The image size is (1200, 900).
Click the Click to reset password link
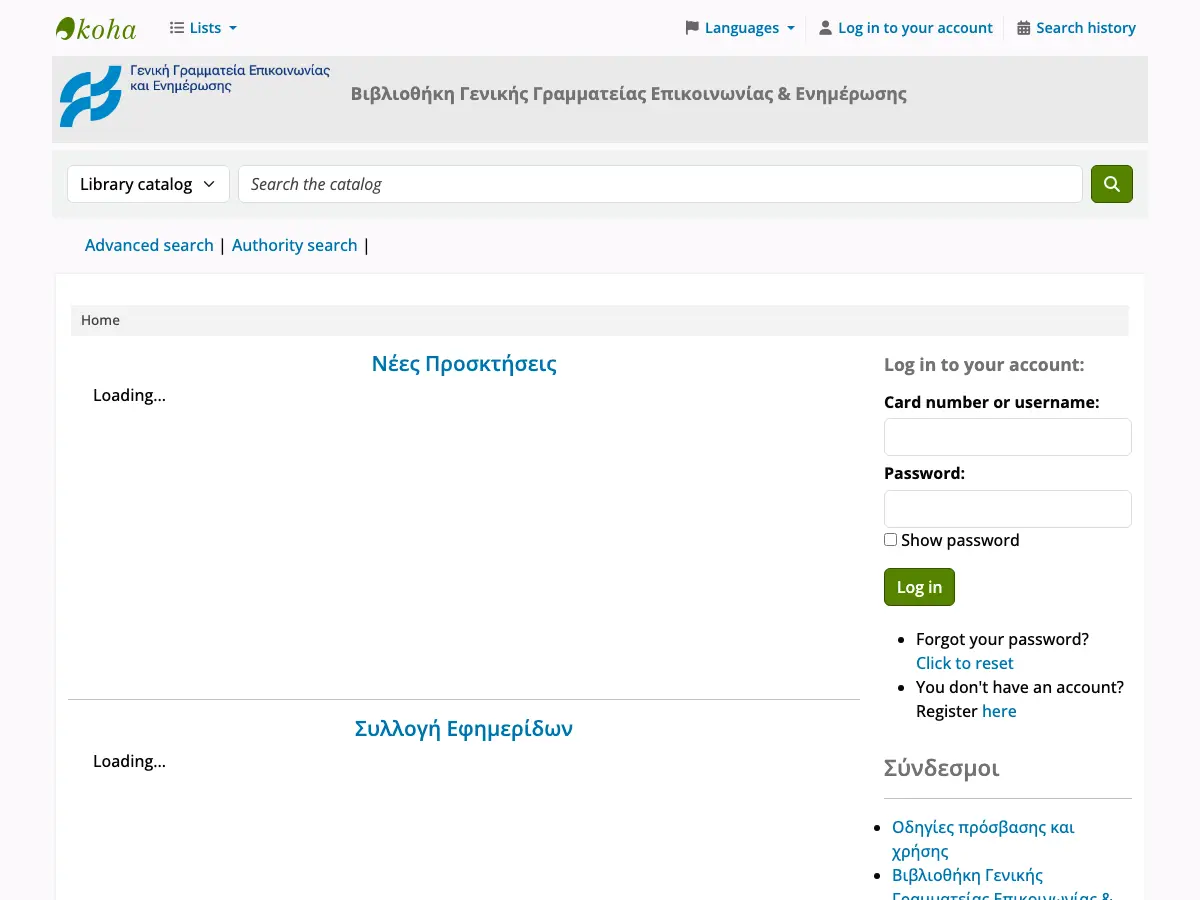[965, 663]
